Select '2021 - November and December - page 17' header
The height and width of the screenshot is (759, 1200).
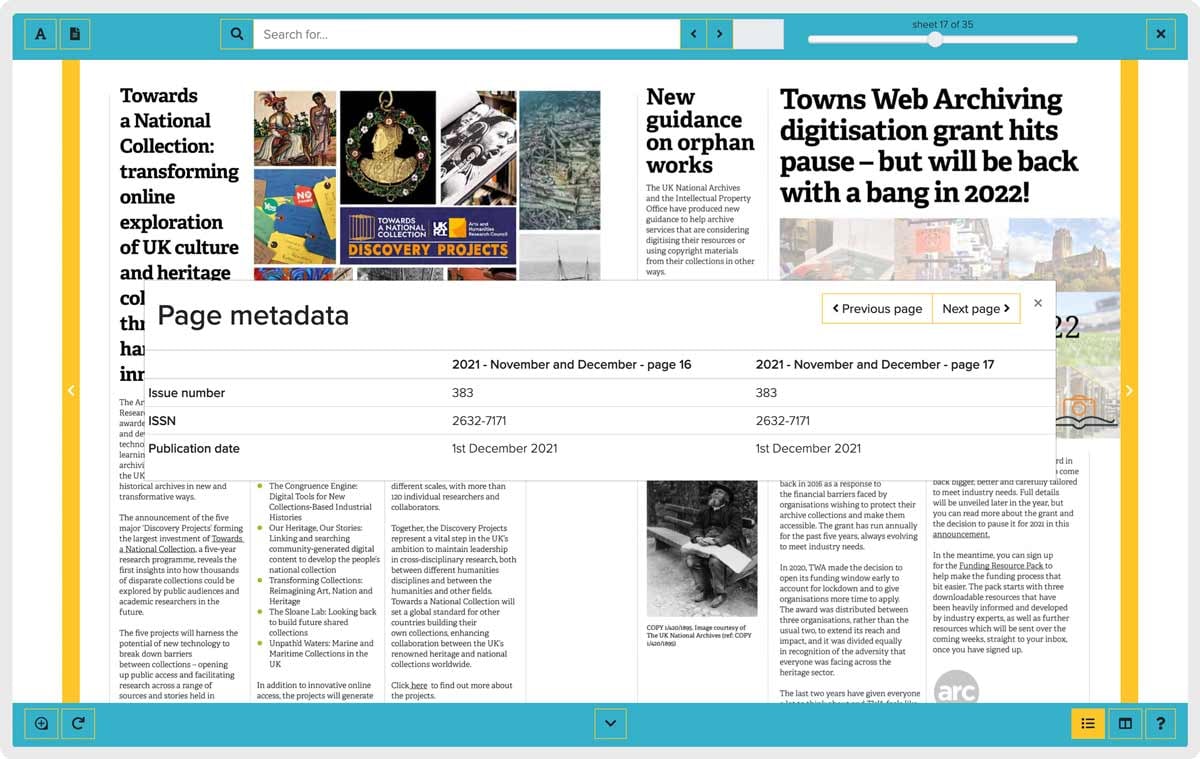pyautogui.click(x=875, y=364)
